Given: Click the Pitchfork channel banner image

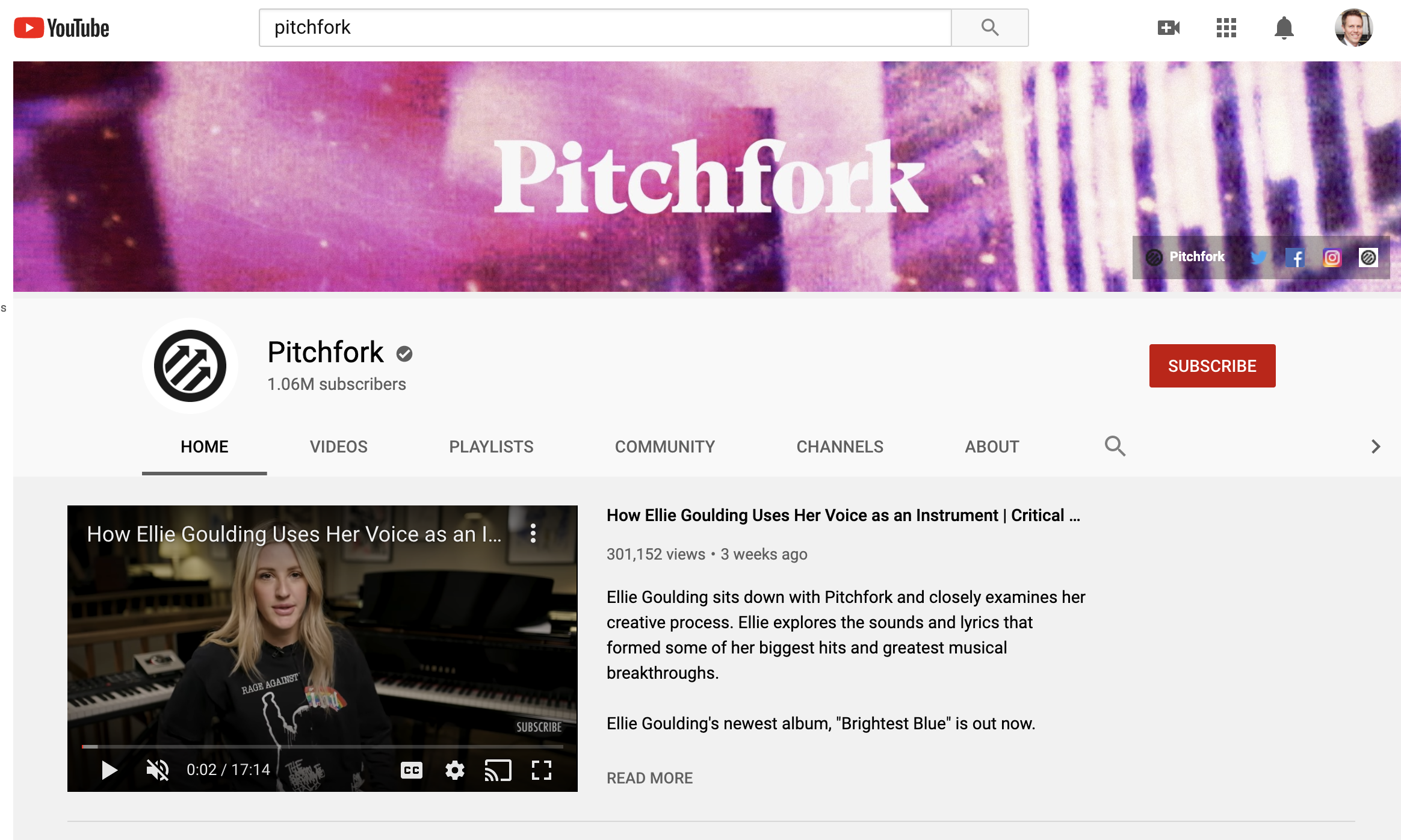Looking at the screenshot, I should [707, 176].
